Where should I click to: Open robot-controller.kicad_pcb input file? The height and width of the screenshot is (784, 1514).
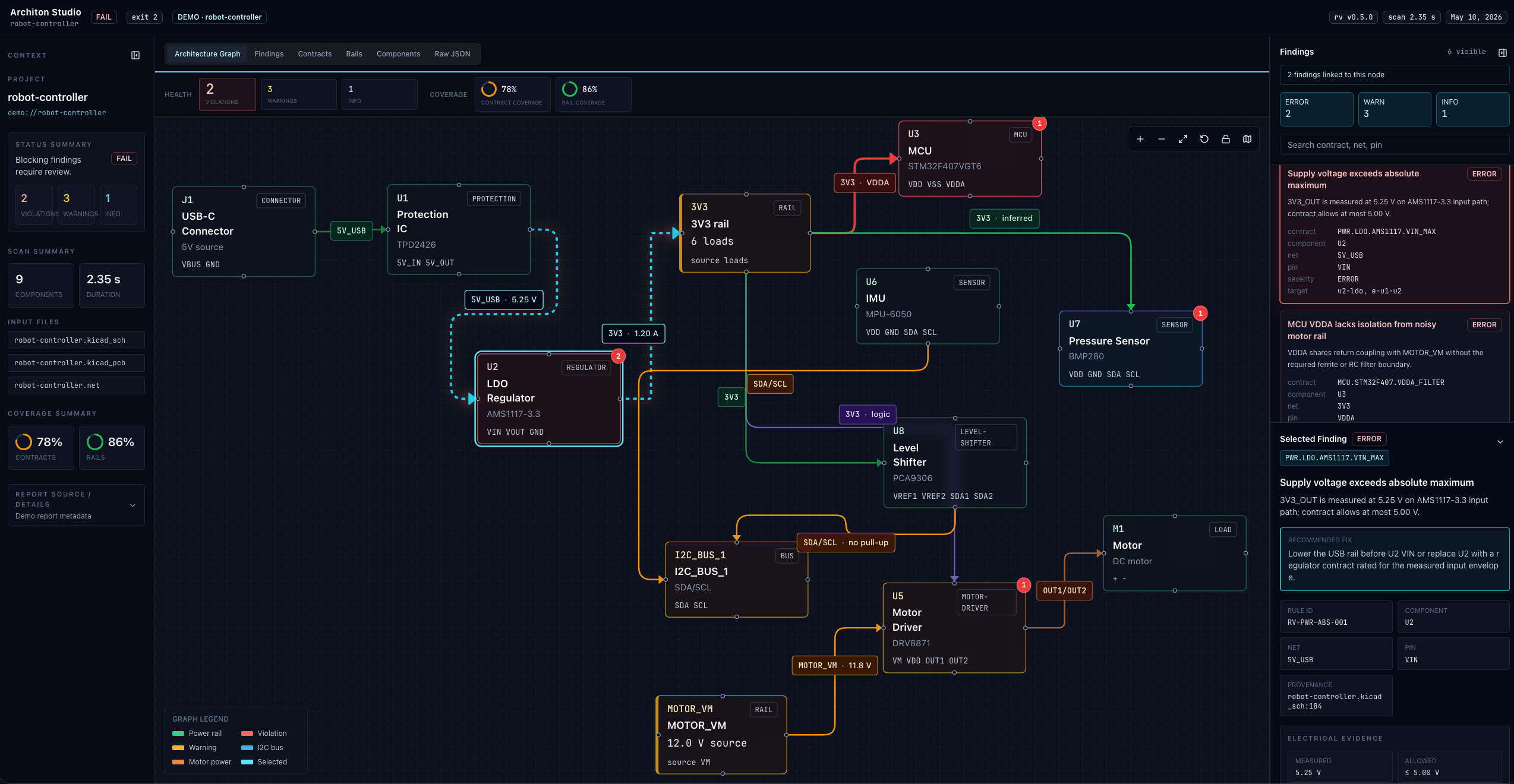(76, 363)
